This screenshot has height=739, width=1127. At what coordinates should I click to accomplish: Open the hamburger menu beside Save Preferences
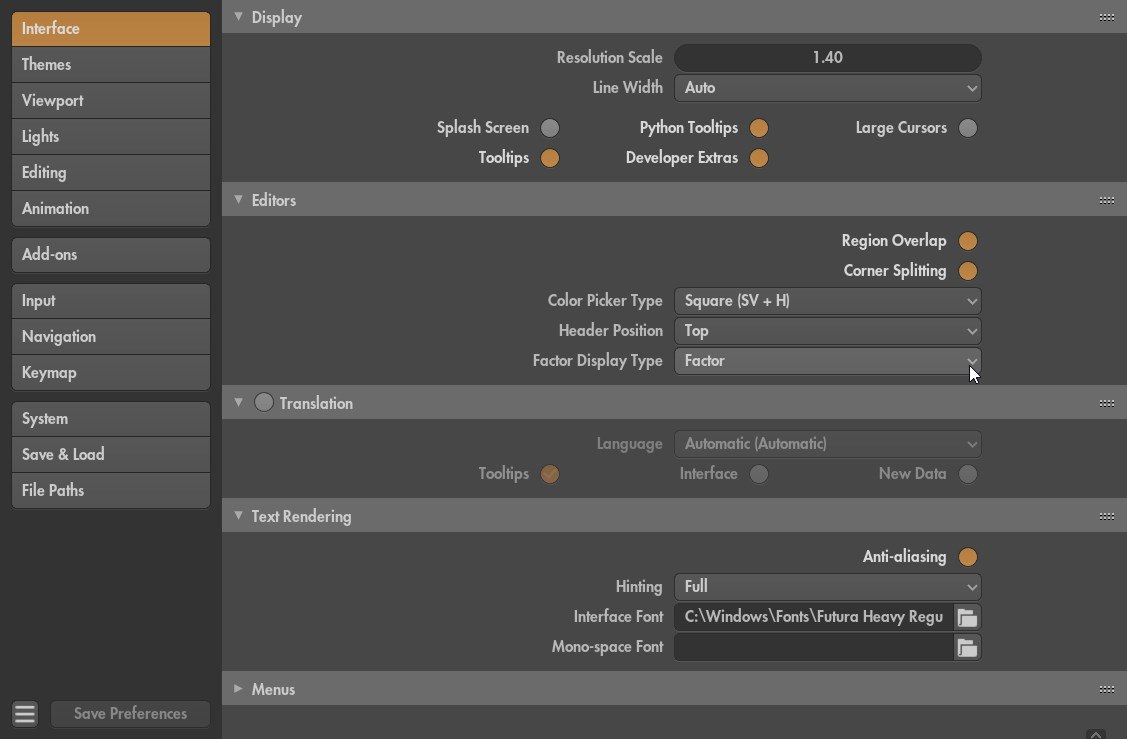coord(25,714)
